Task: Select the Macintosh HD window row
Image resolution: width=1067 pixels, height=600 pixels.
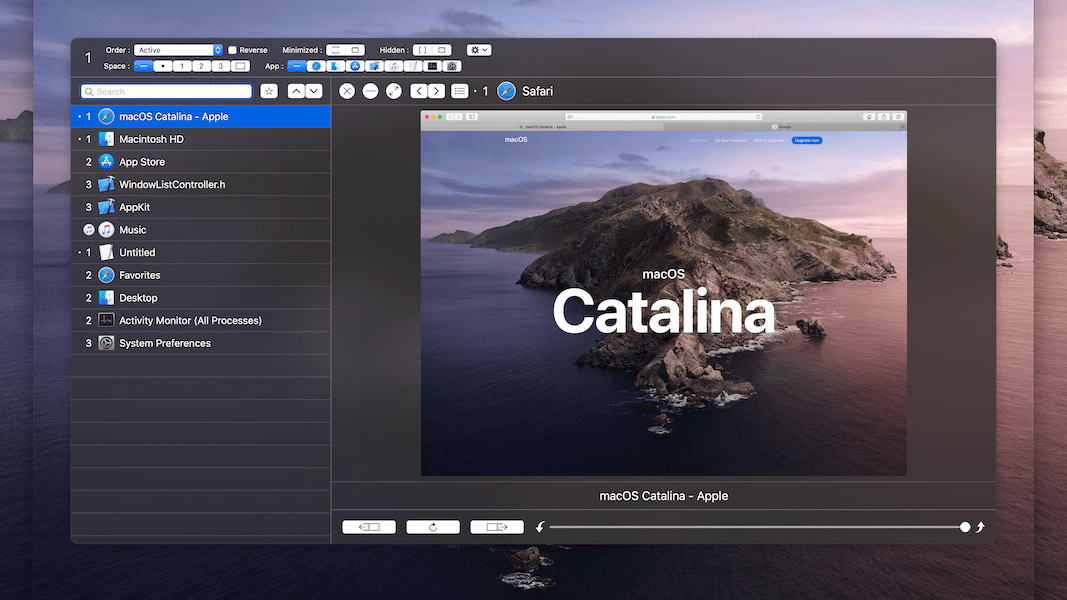Action: click(201, 139)
